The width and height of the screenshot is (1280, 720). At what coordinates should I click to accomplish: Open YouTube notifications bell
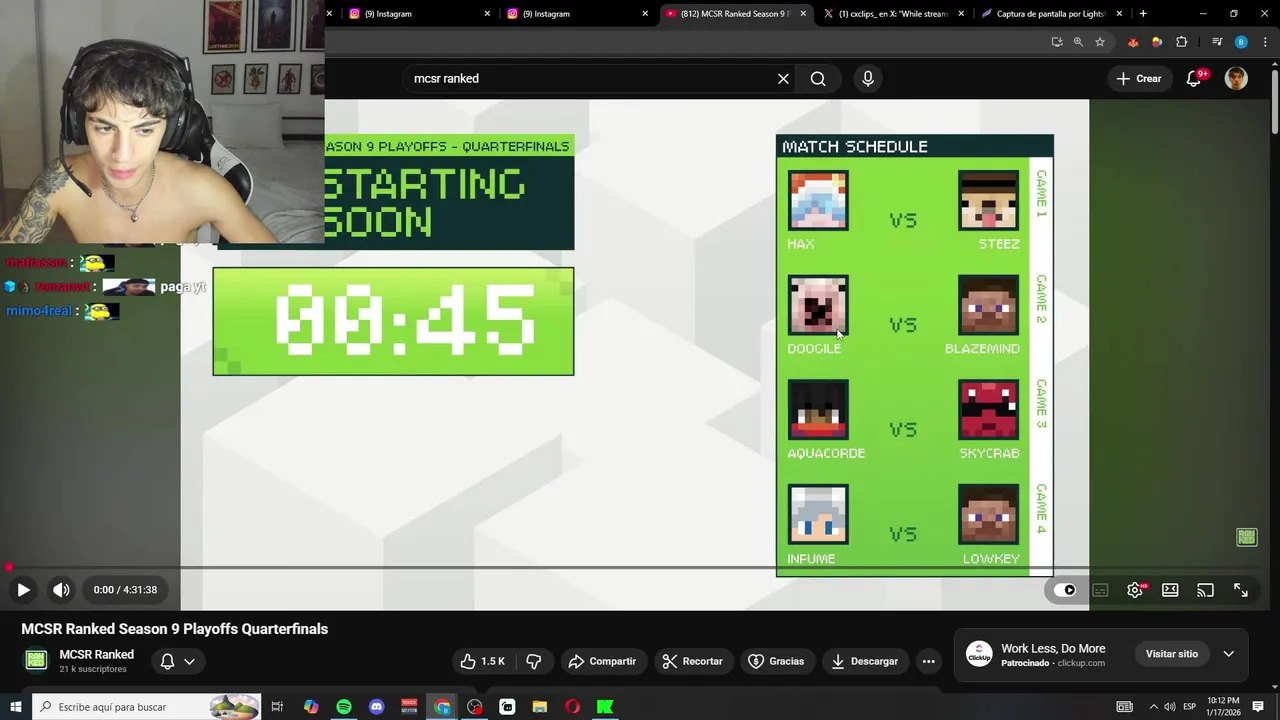1193,79
